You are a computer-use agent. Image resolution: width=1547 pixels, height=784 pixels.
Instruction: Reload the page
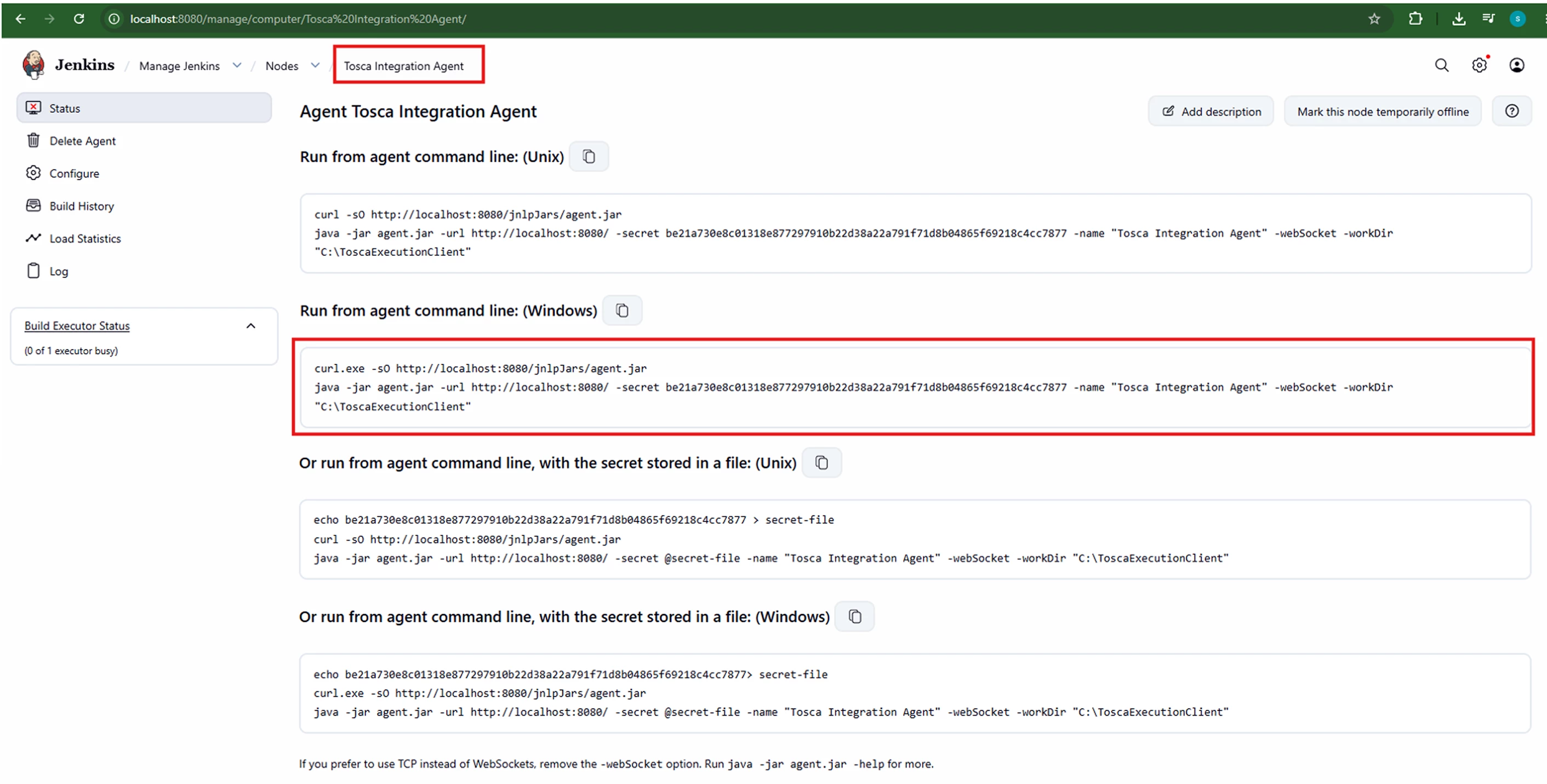(x=79, y=19)
